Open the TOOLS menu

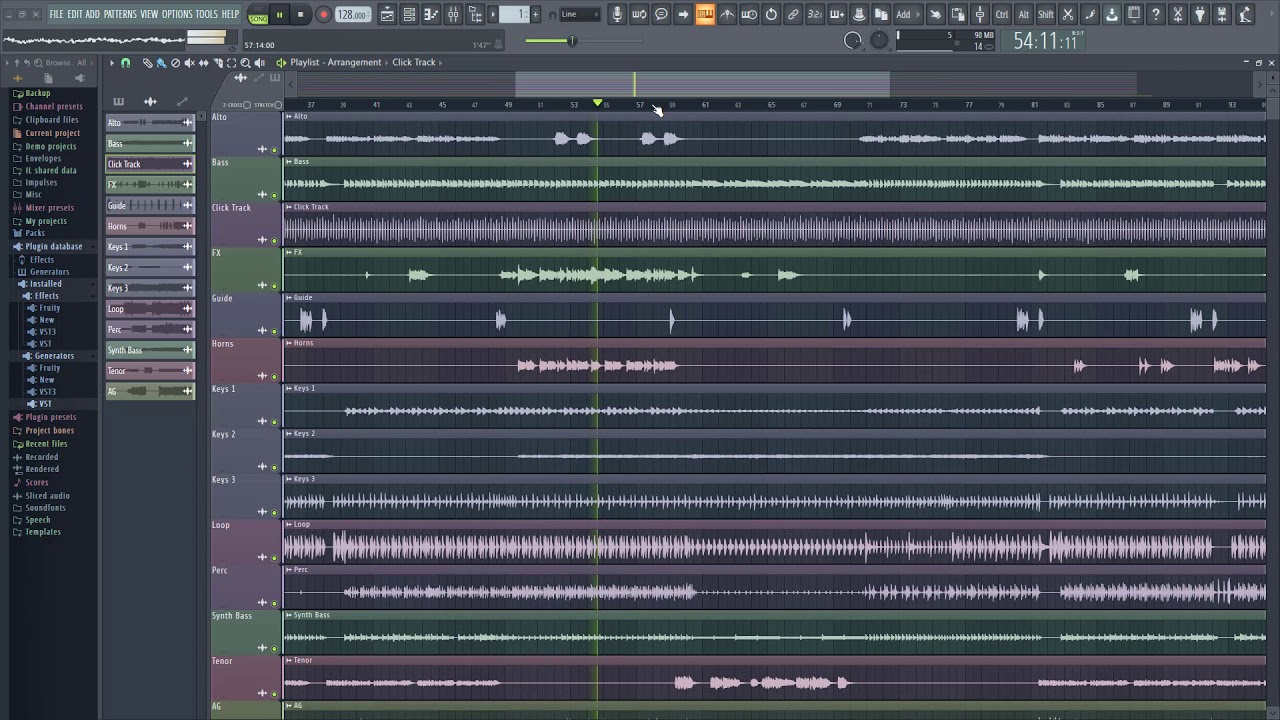[x=206, y=14]
